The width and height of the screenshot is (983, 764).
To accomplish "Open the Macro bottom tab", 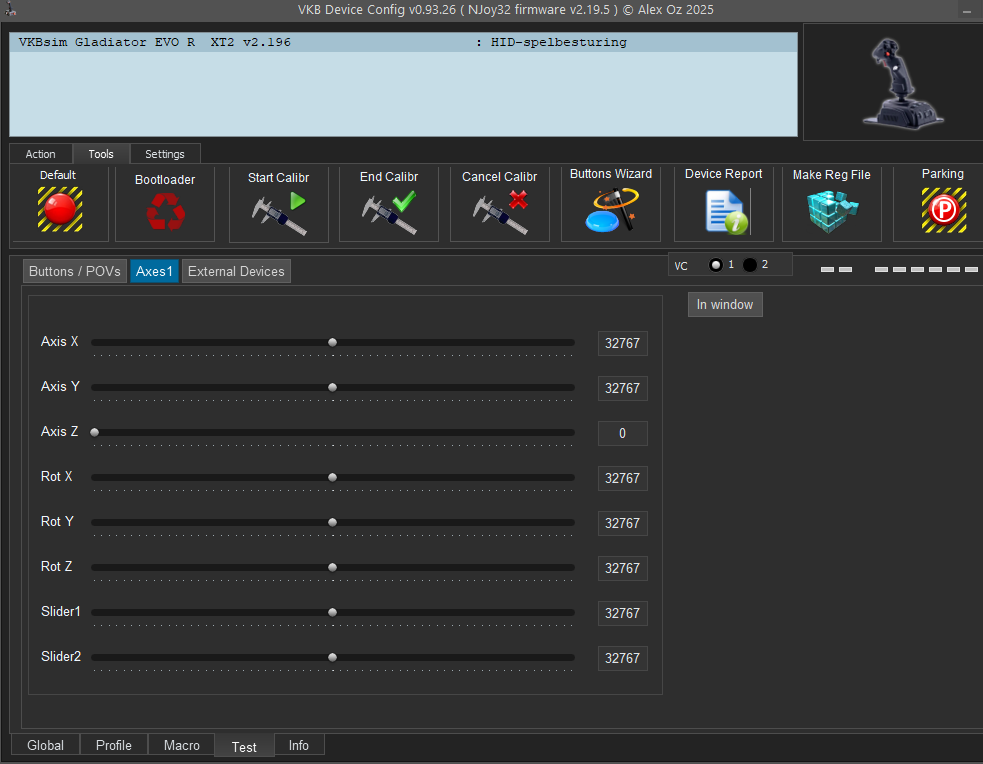I will tap(181, 745).
